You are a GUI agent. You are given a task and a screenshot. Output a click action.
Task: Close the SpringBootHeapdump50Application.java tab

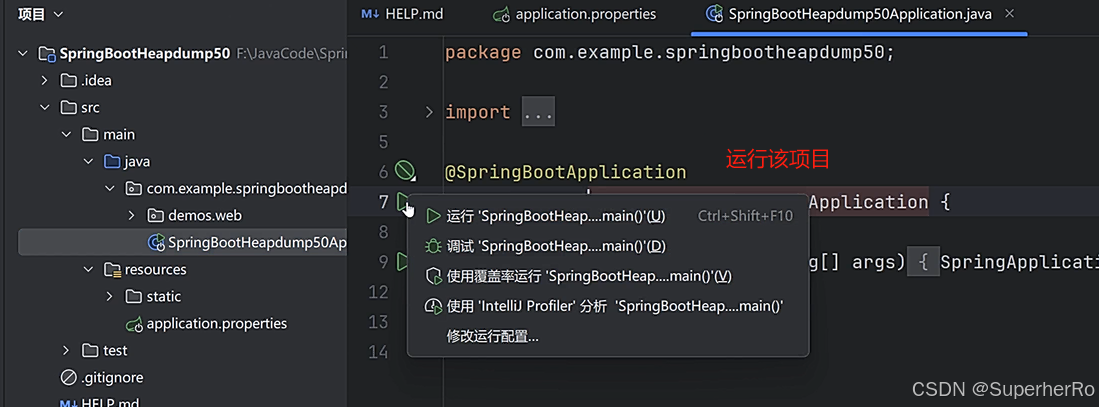[x=1009, y=13]
